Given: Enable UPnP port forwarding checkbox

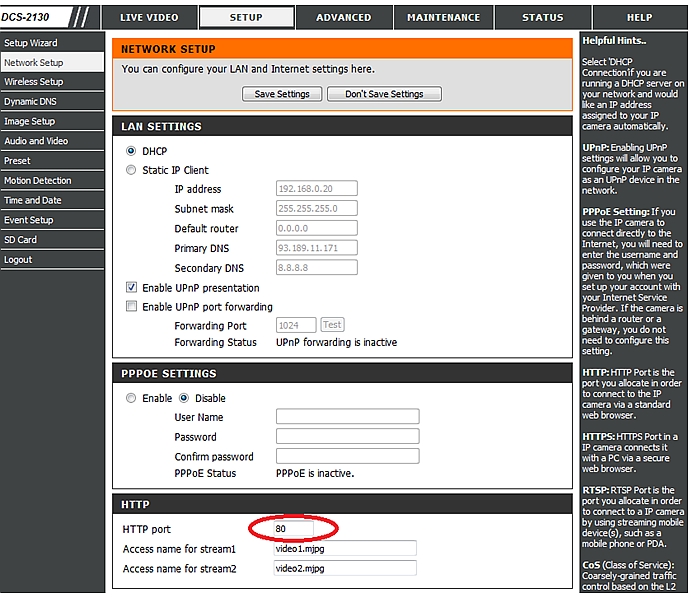Looking at the screenshot, I should click(131, 307).
